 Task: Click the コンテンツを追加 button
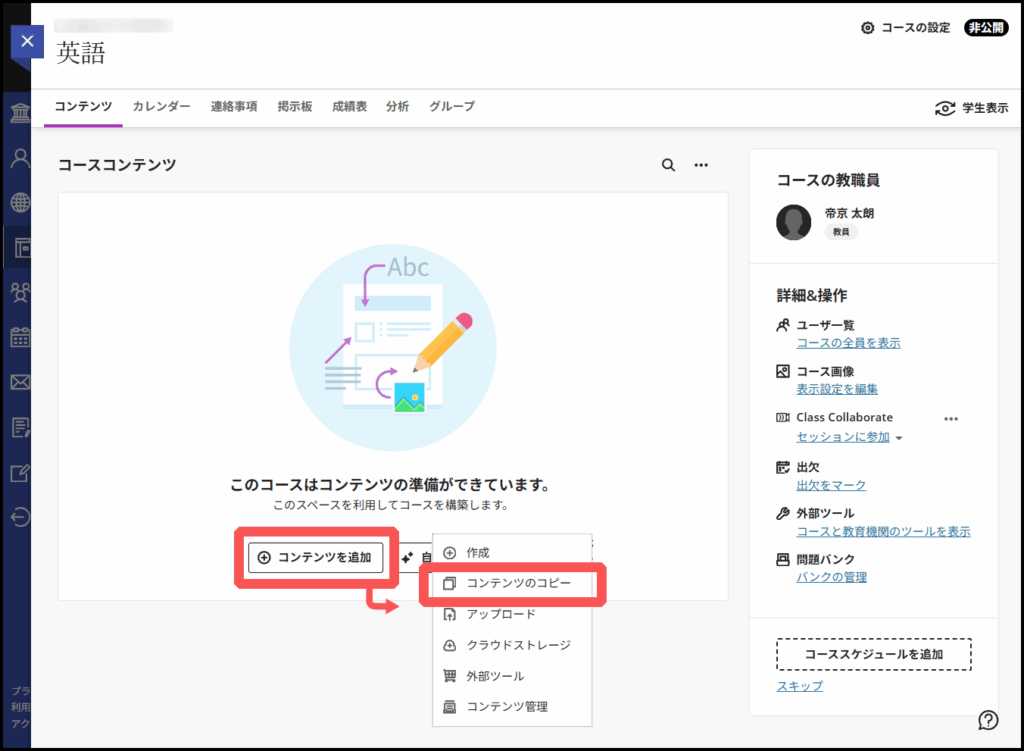316,558
